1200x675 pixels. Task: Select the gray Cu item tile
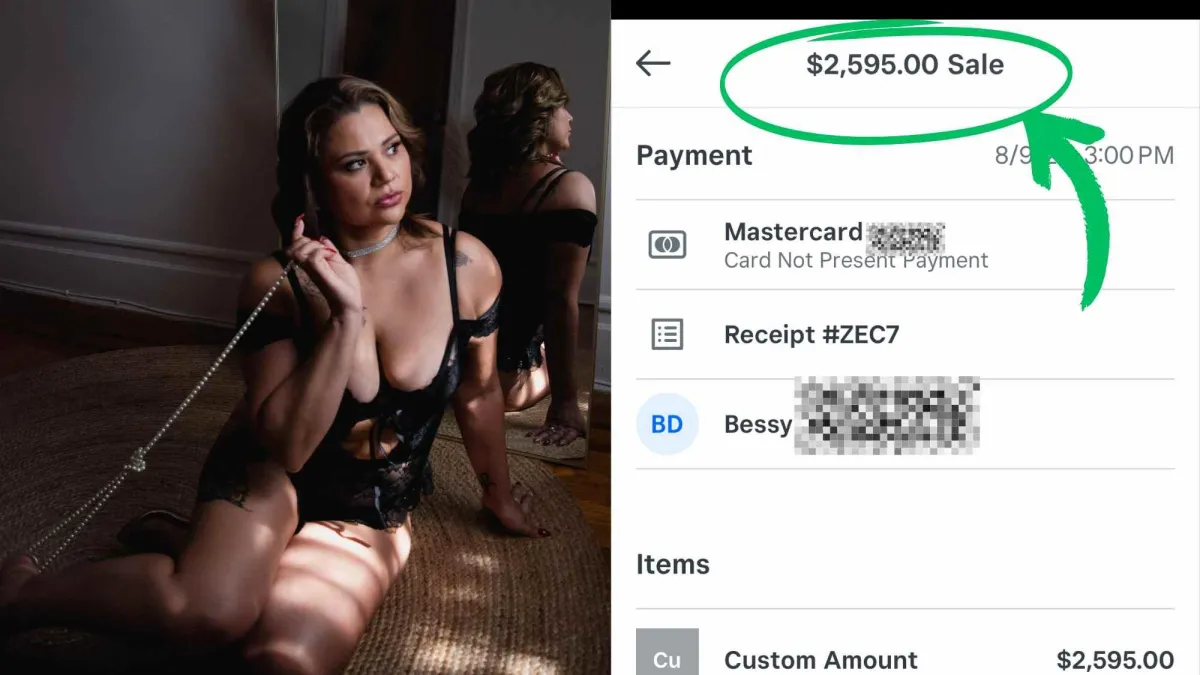pos(667,652)
